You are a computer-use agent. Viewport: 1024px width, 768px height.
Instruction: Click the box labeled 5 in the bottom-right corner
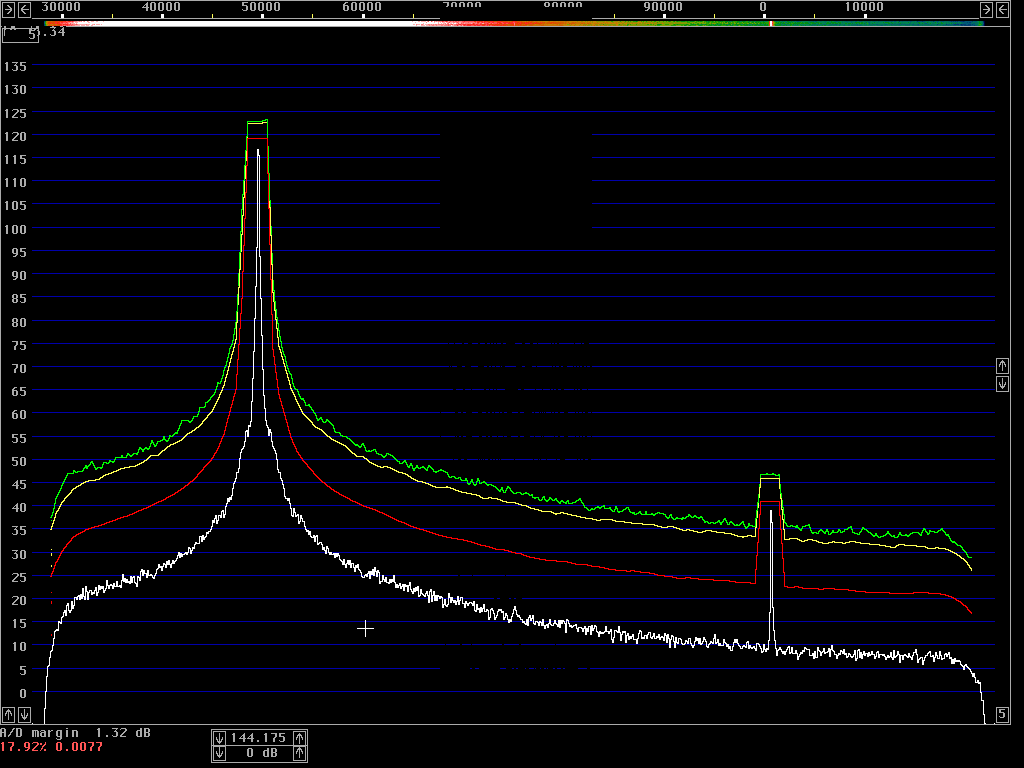click(1002, 714)
